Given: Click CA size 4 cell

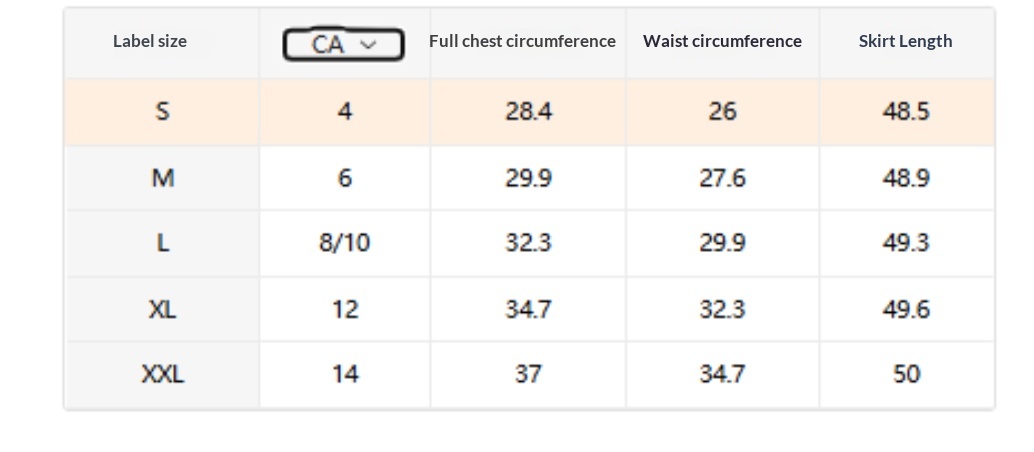Looking at the screenshot, I should point(344,111).
